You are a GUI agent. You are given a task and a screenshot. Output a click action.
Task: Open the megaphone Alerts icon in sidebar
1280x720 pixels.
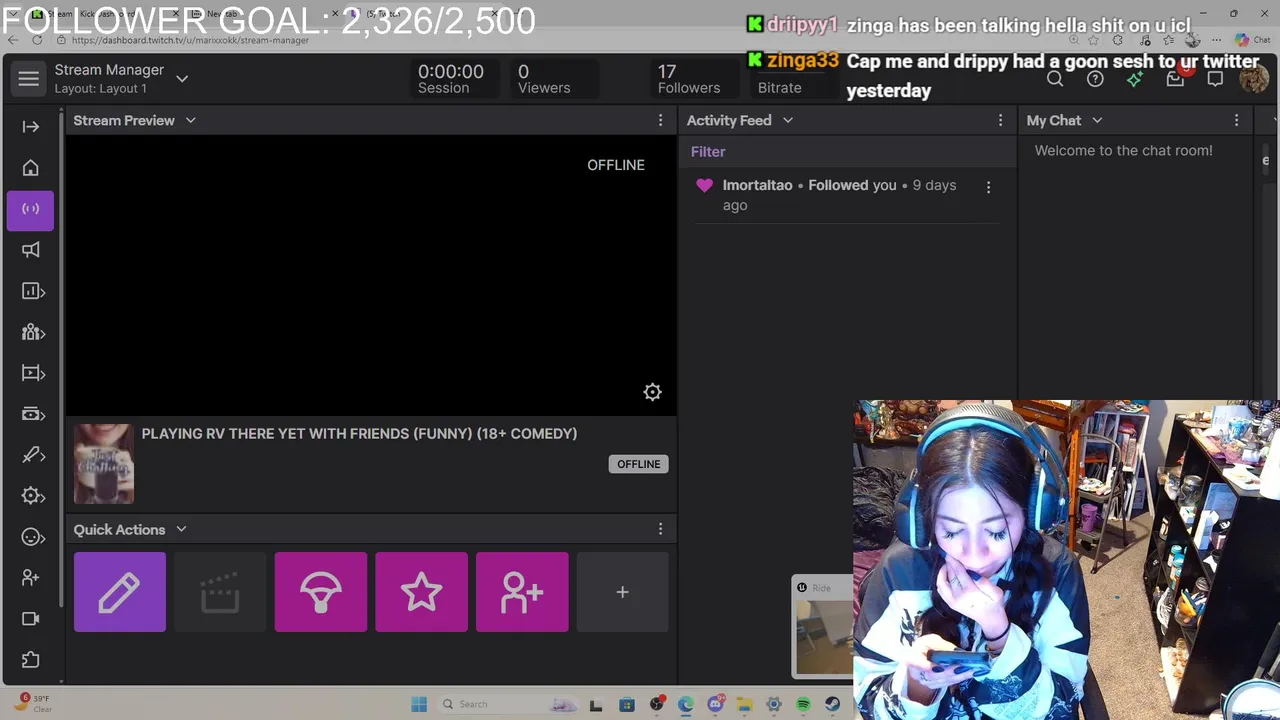(x=31, y=250)
